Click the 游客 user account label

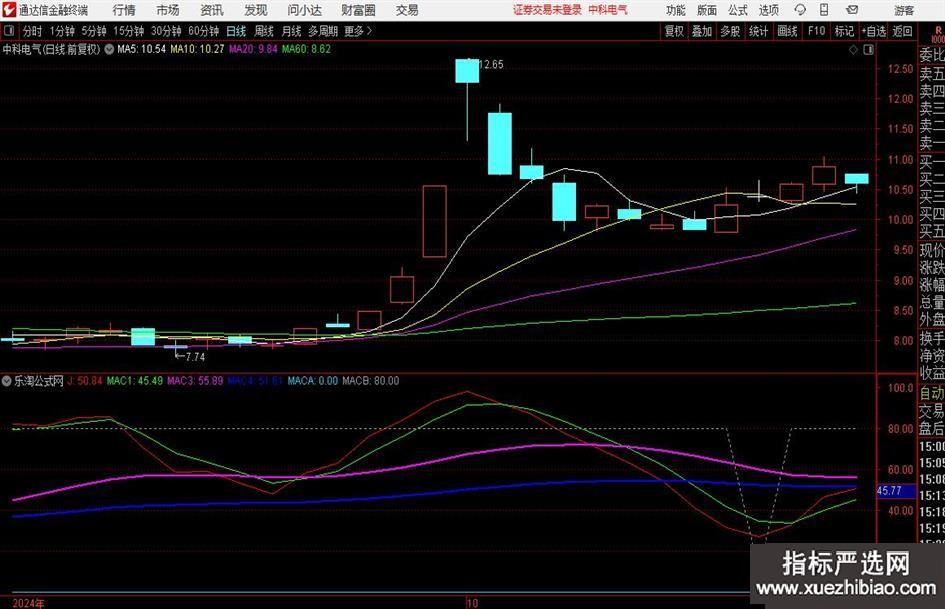904,10
